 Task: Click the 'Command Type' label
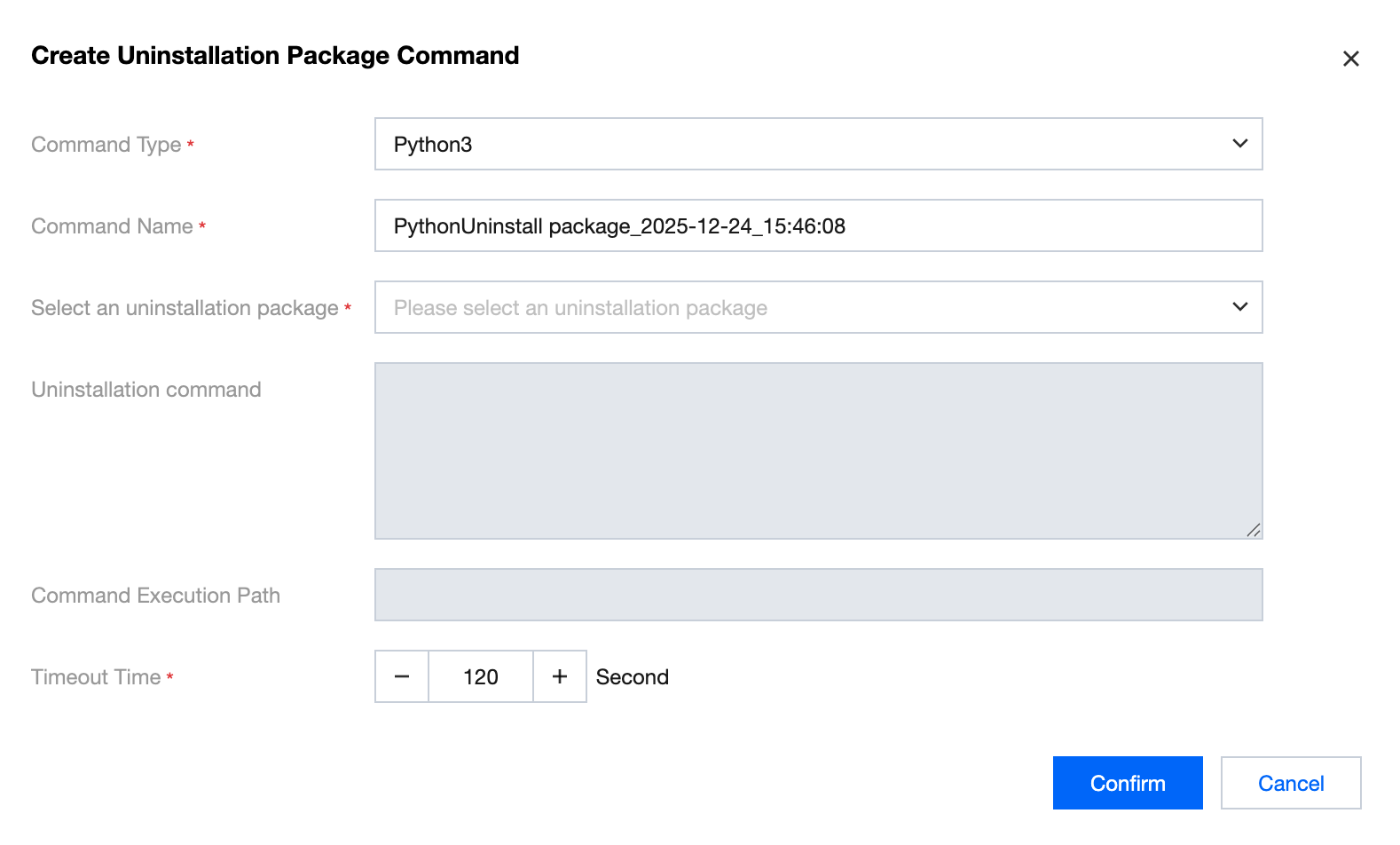[x=106, y=145]
